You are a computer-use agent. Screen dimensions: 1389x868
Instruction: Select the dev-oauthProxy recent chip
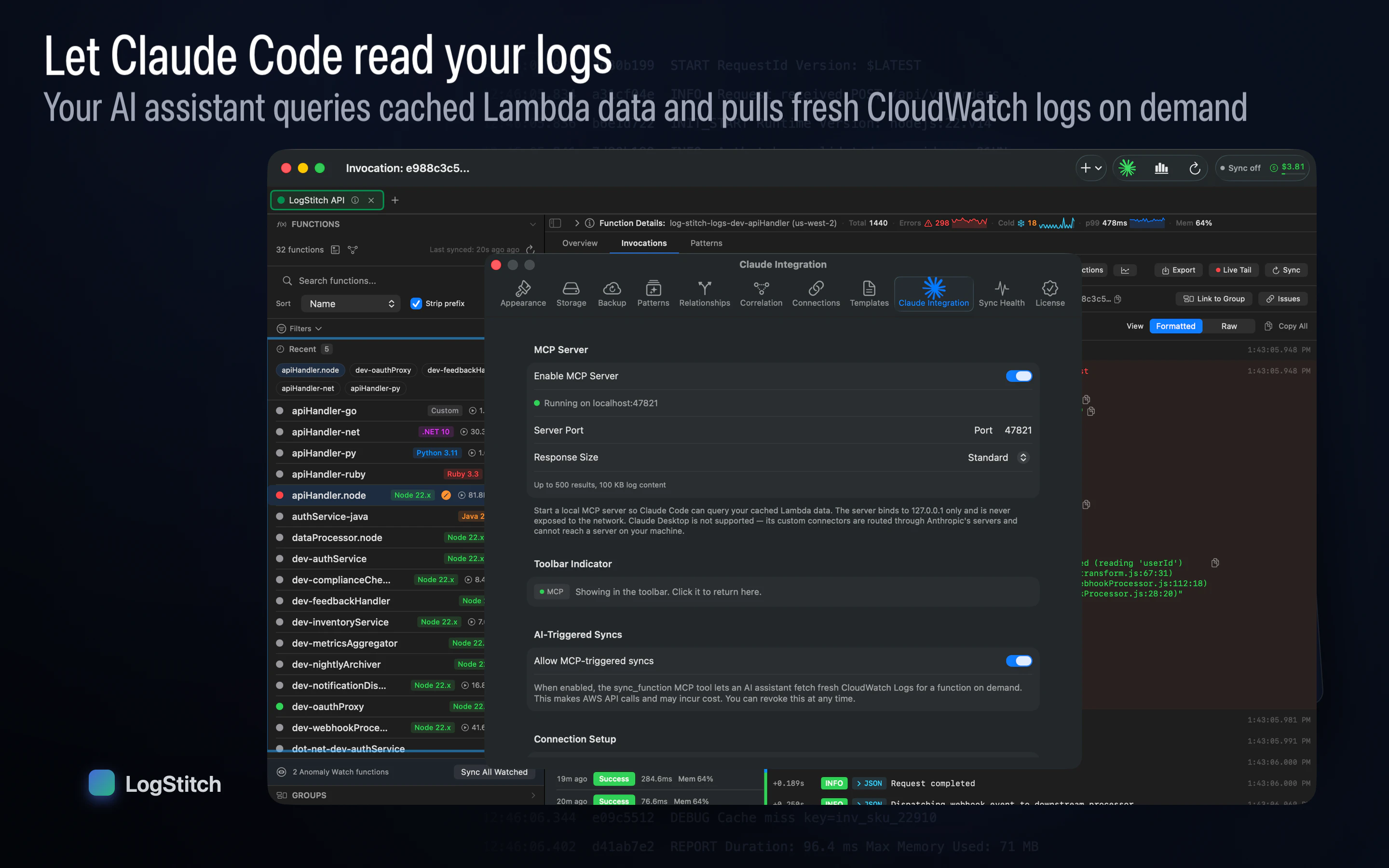coord(383,370)
